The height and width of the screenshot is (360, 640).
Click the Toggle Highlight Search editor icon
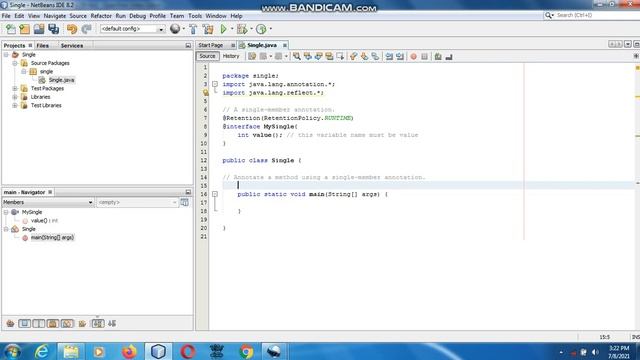pyautogui.click(x=329, y=57)
